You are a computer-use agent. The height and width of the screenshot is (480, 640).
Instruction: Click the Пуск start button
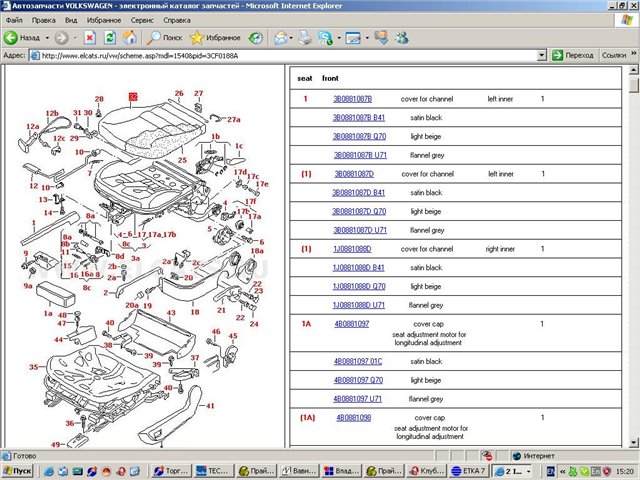click(x=17, y=471)
